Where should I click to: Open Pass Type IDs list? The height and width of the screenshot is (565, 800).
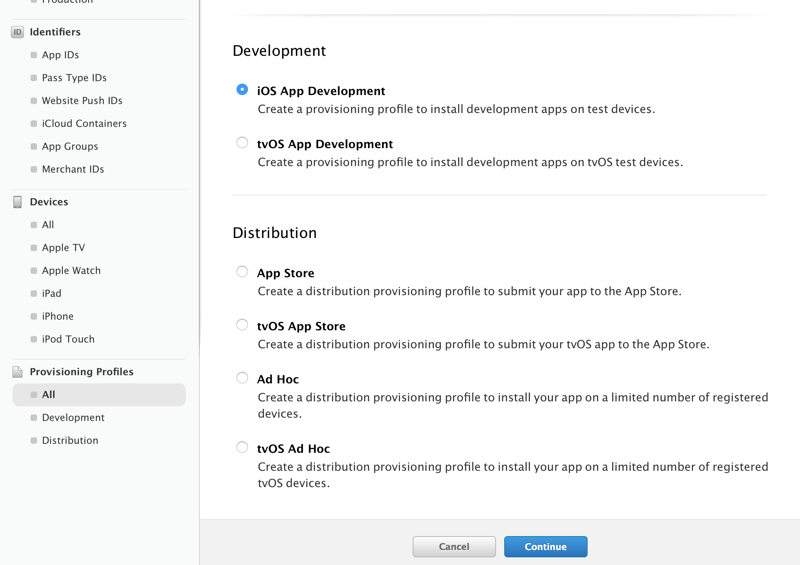point(74,78)
